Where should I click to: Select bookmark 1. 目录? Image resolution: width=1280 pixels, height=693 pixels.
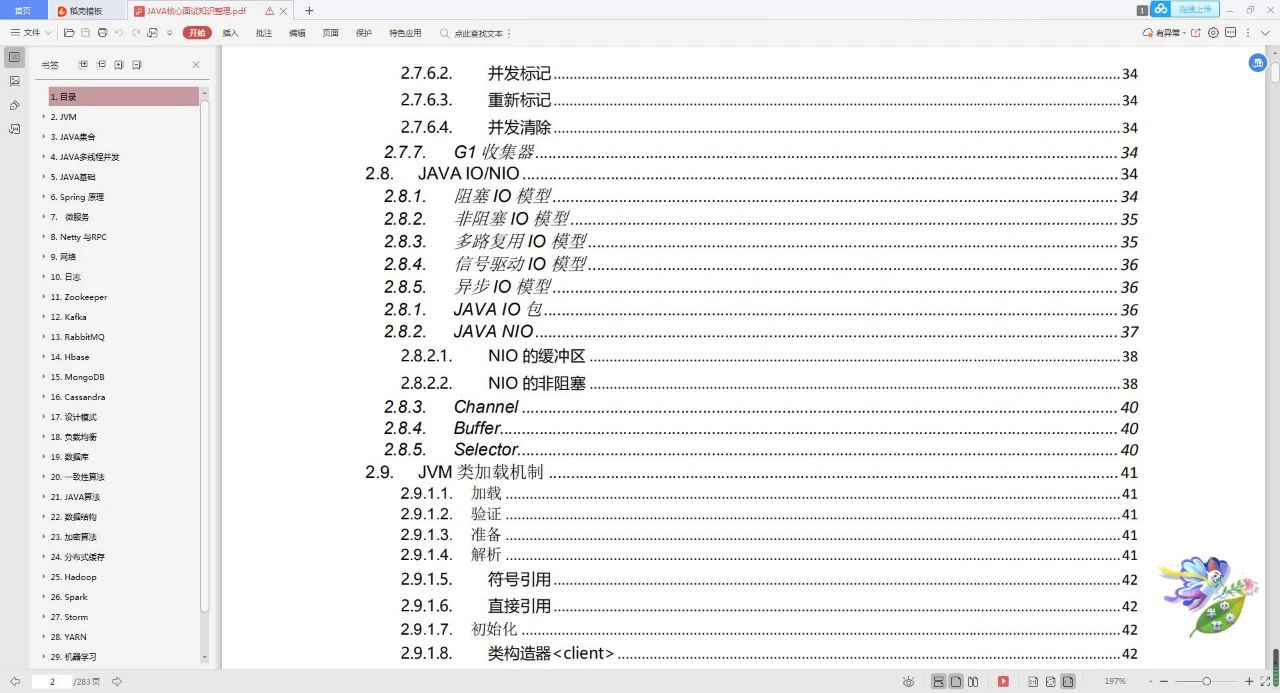tap(124, 97)
